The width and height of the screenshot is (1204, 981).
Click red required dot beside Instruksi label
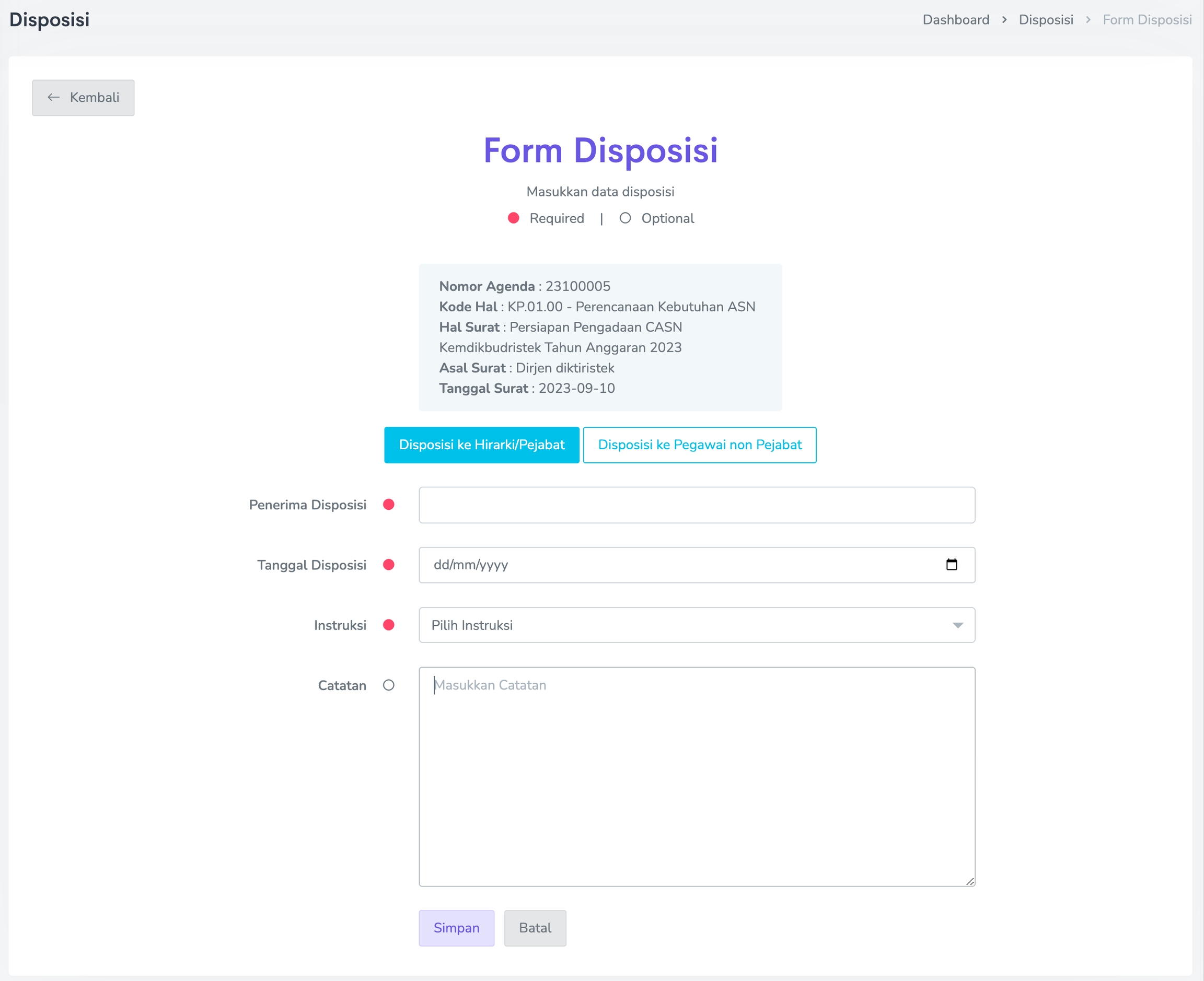(x=388, y=625)
